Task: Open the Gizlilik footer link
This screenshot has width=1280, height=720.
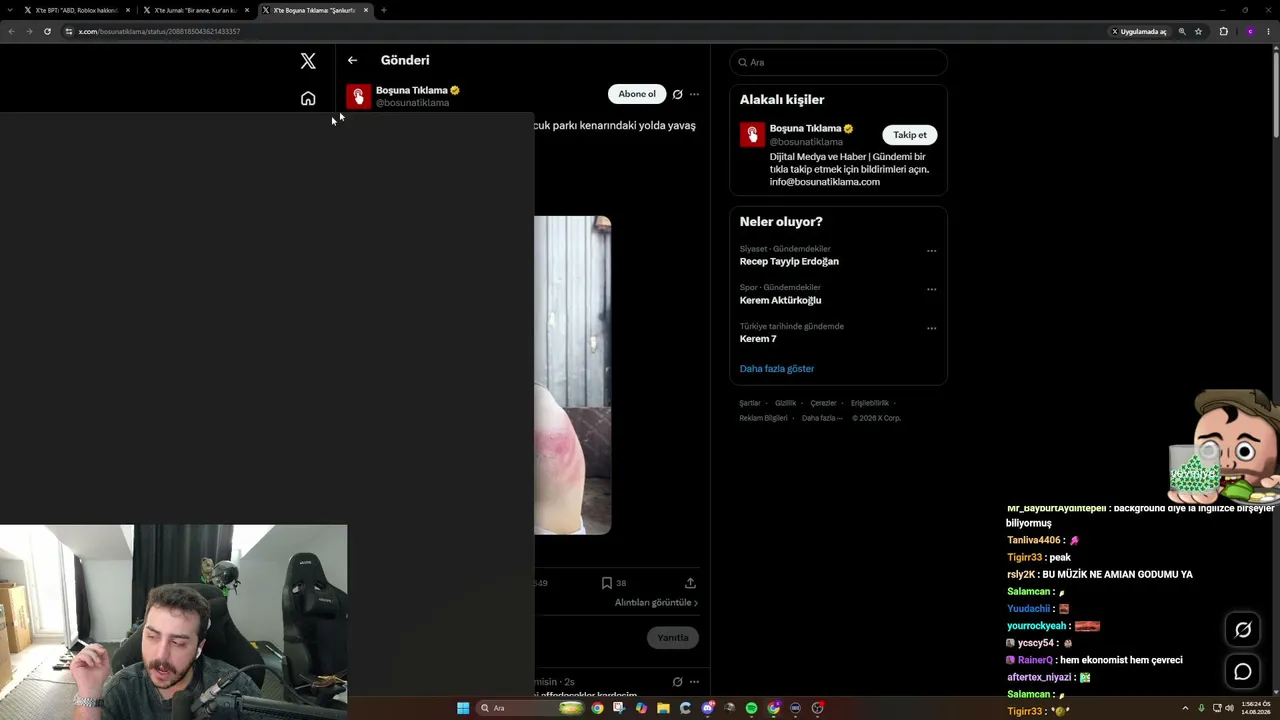Action: click(785, 403)
